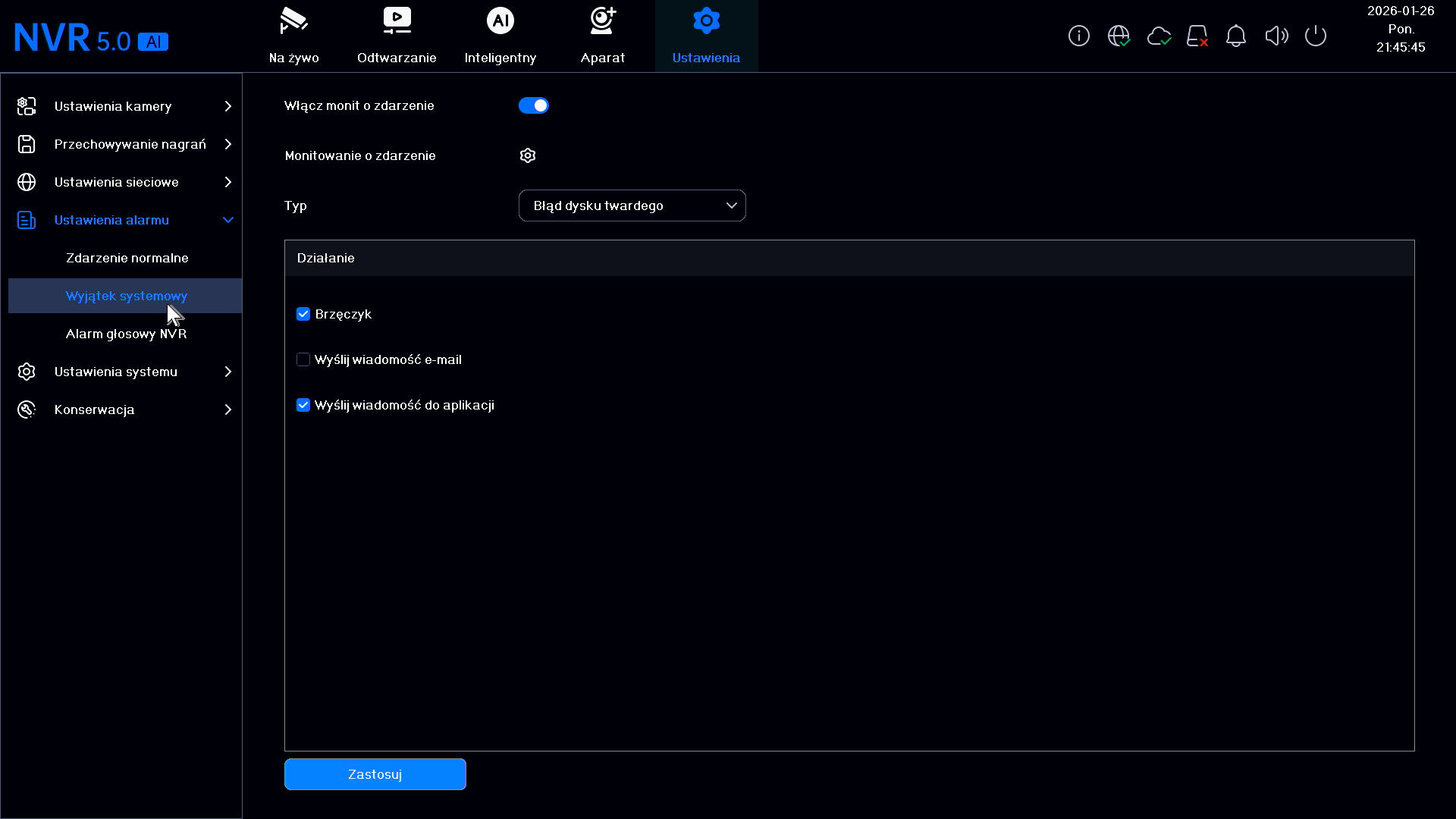This screenshot has width=1456, height=819.
Task: Open the cloud connection status icon
Action: coord(1159,36)
